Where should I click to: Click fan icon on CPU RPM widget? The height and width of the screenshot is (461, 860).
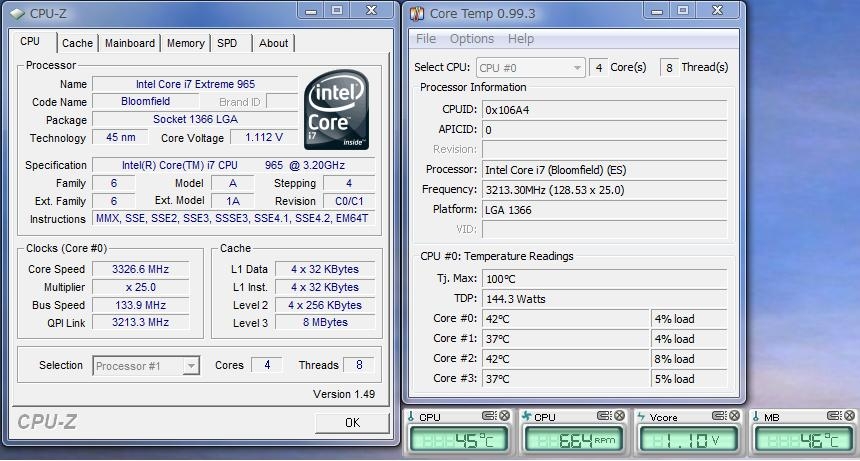pyautogui.click(x=527, y=417)
